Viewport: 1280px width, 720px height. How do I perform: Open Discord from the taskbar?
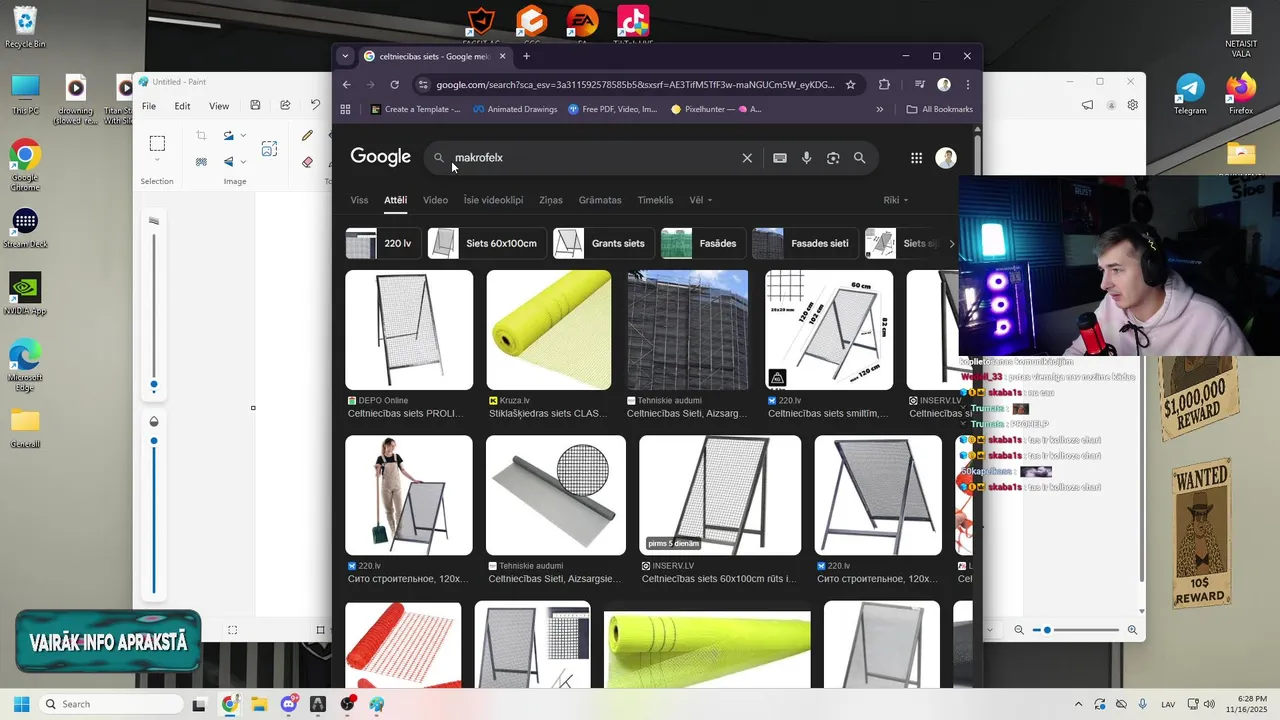(289, 704)
